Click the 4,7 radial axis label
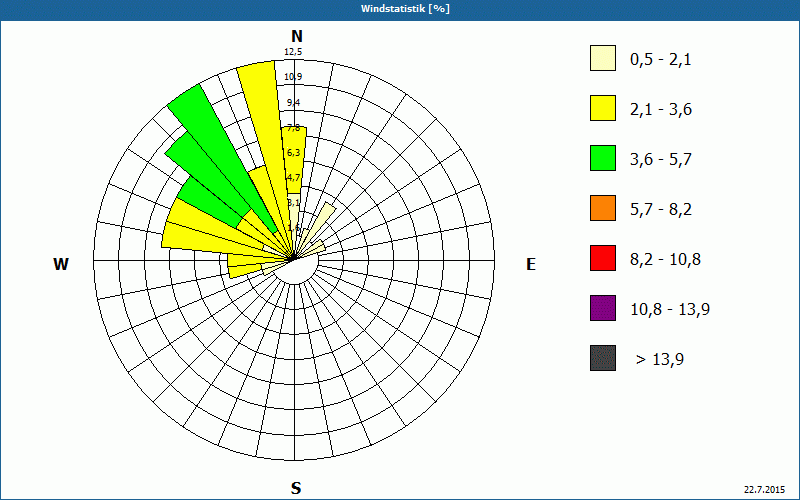Viewport: 800px width, 500px height. tap(293, 178)
